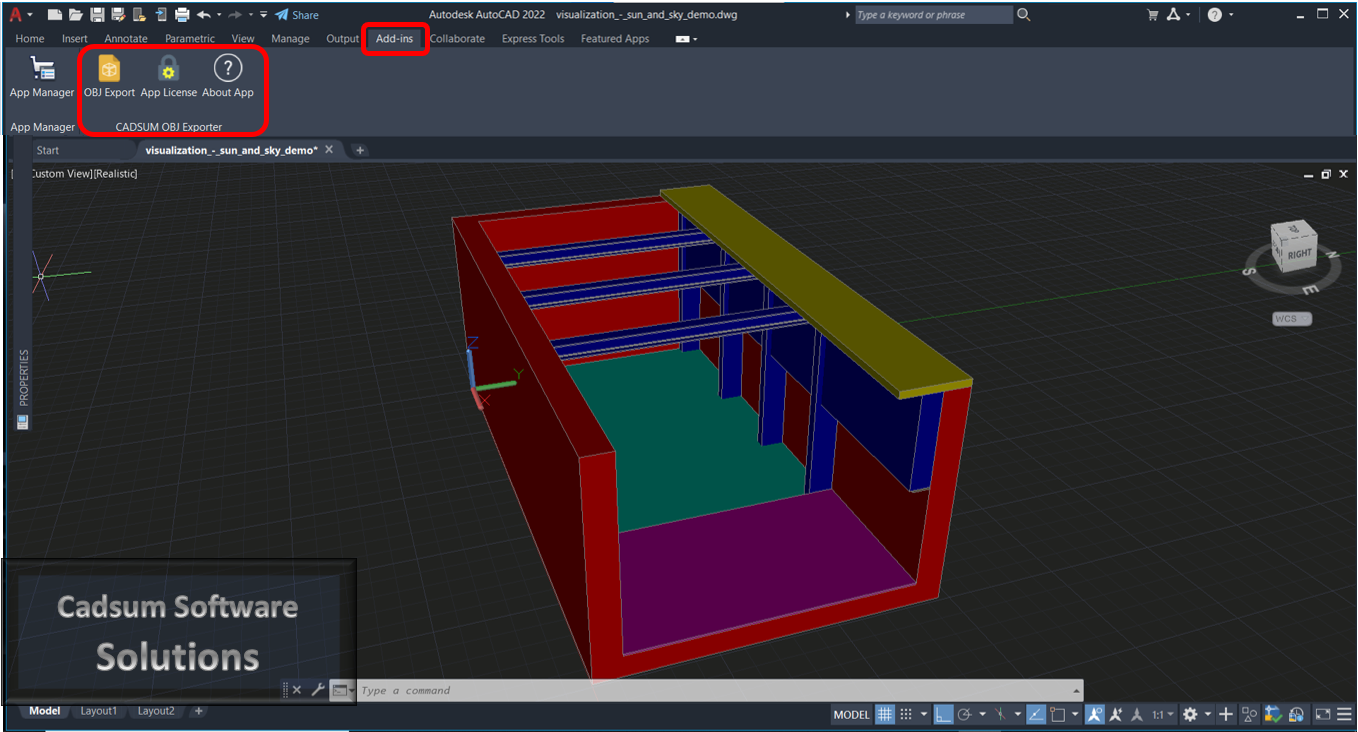Switch to the Layout1 tab
This screenshot has width=1358, height=732.
point(99,711)
